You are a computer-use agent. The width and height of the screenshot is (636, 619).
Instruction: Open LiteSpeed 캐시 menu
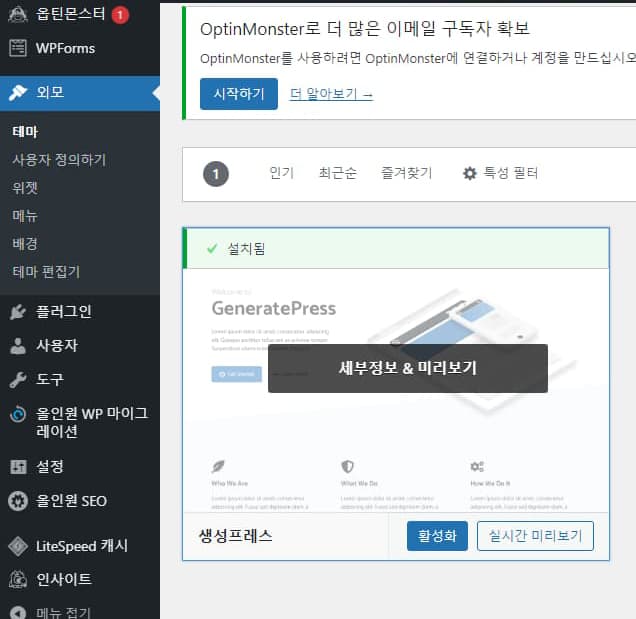80,546
